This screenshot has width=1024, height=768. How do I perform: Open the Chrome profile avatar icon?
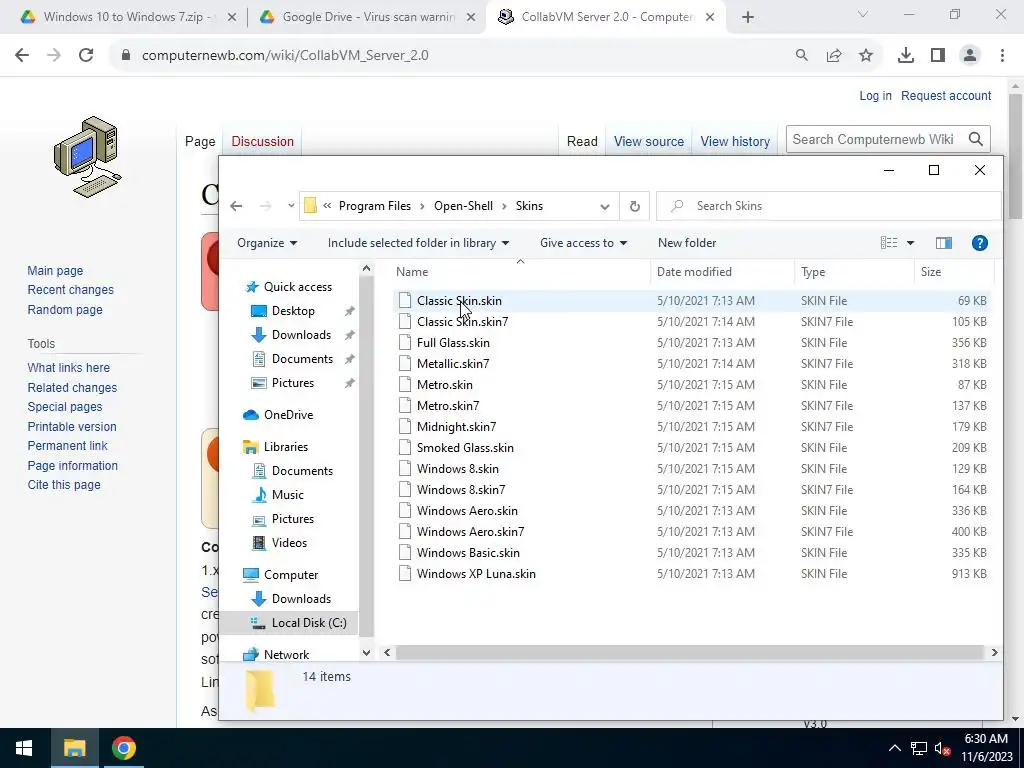tap(970, 56)
